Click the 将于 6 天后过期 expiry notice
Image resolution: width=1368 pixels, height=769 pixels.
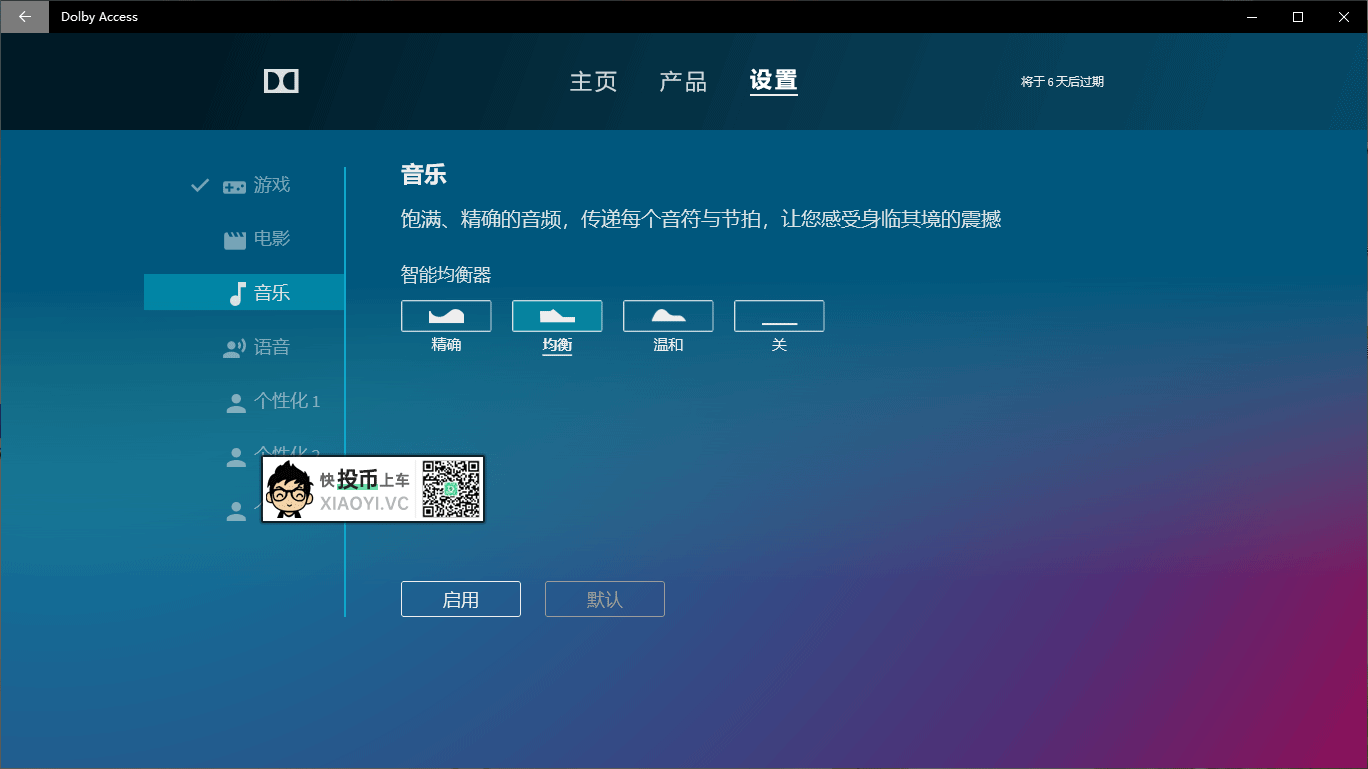click(1062, 82)
